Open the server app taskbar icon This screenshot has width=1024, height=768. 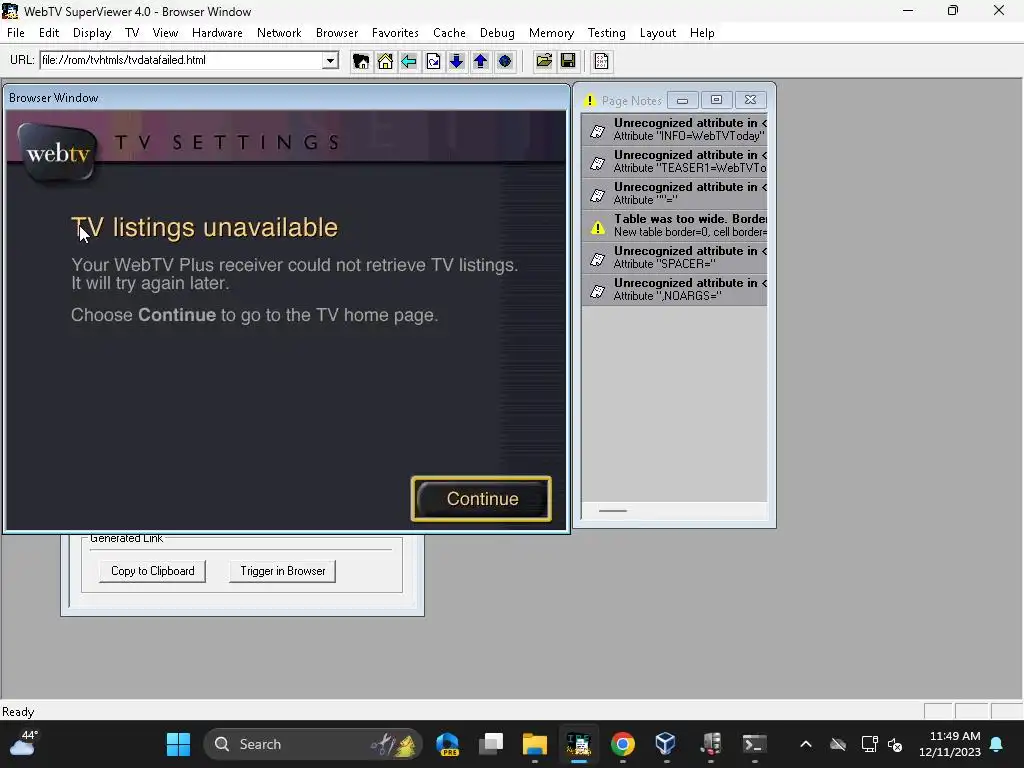[710, 744]
